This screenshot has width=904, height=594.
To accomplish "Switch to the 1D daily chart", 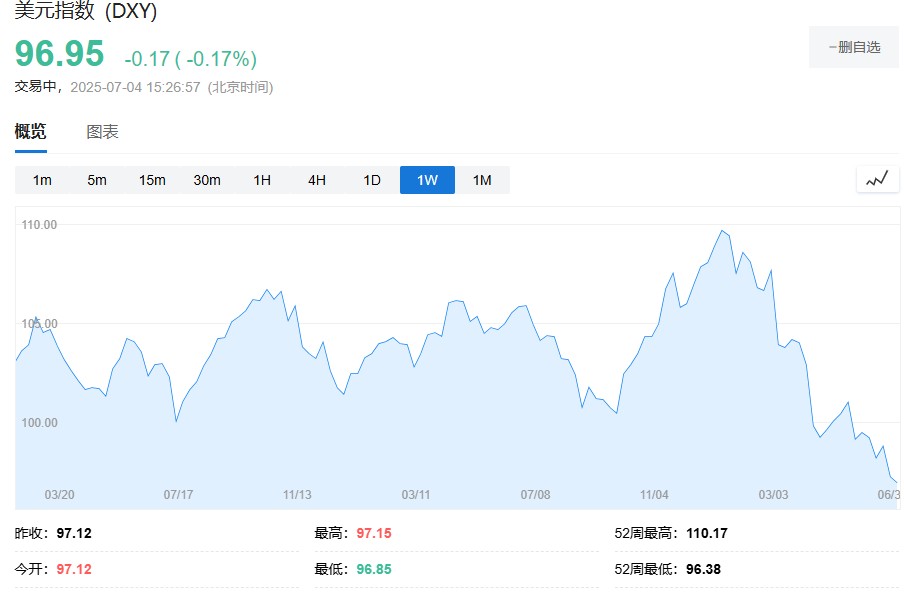I will [372, 180].
